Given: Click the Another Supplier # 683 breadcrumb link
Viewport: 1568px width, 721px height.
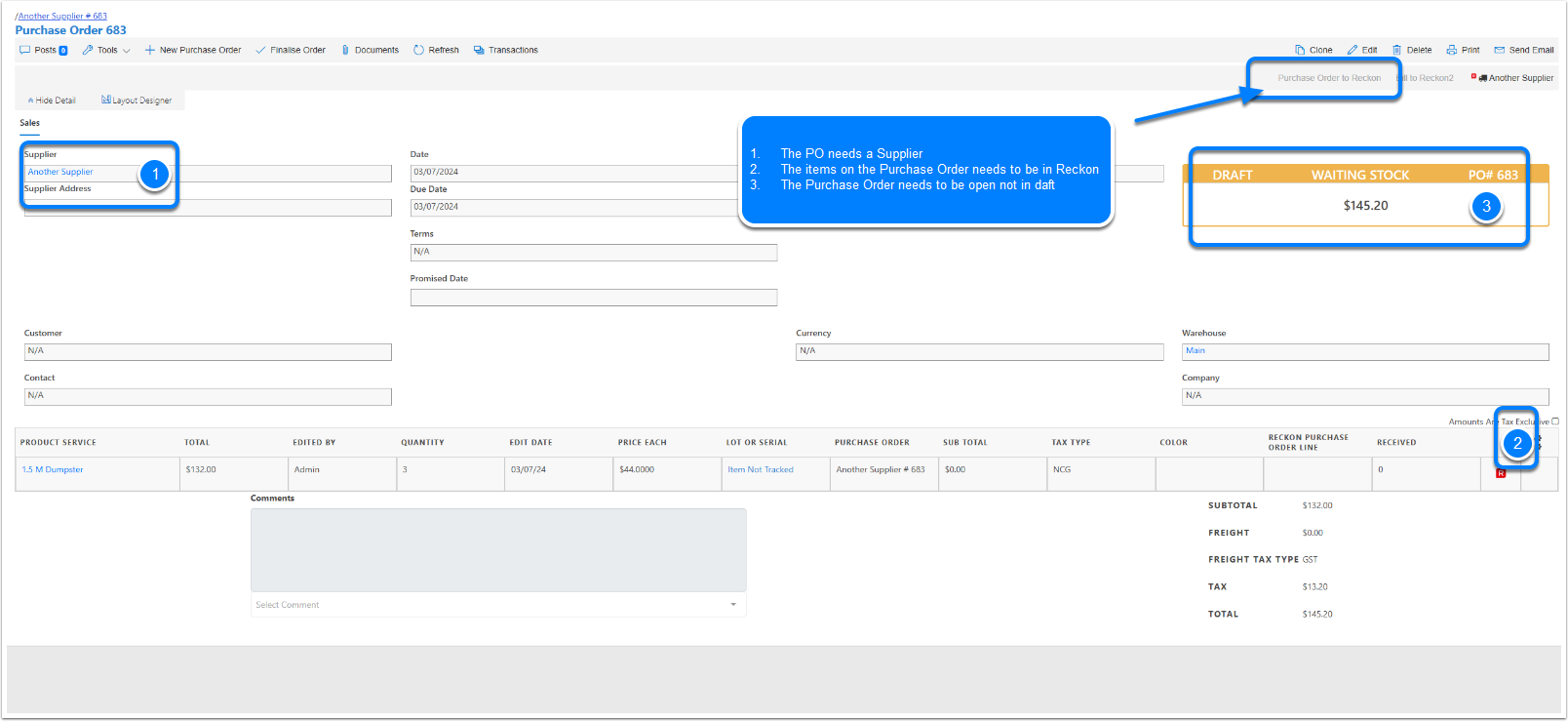Looking at the screenshot, I should 62,17.
